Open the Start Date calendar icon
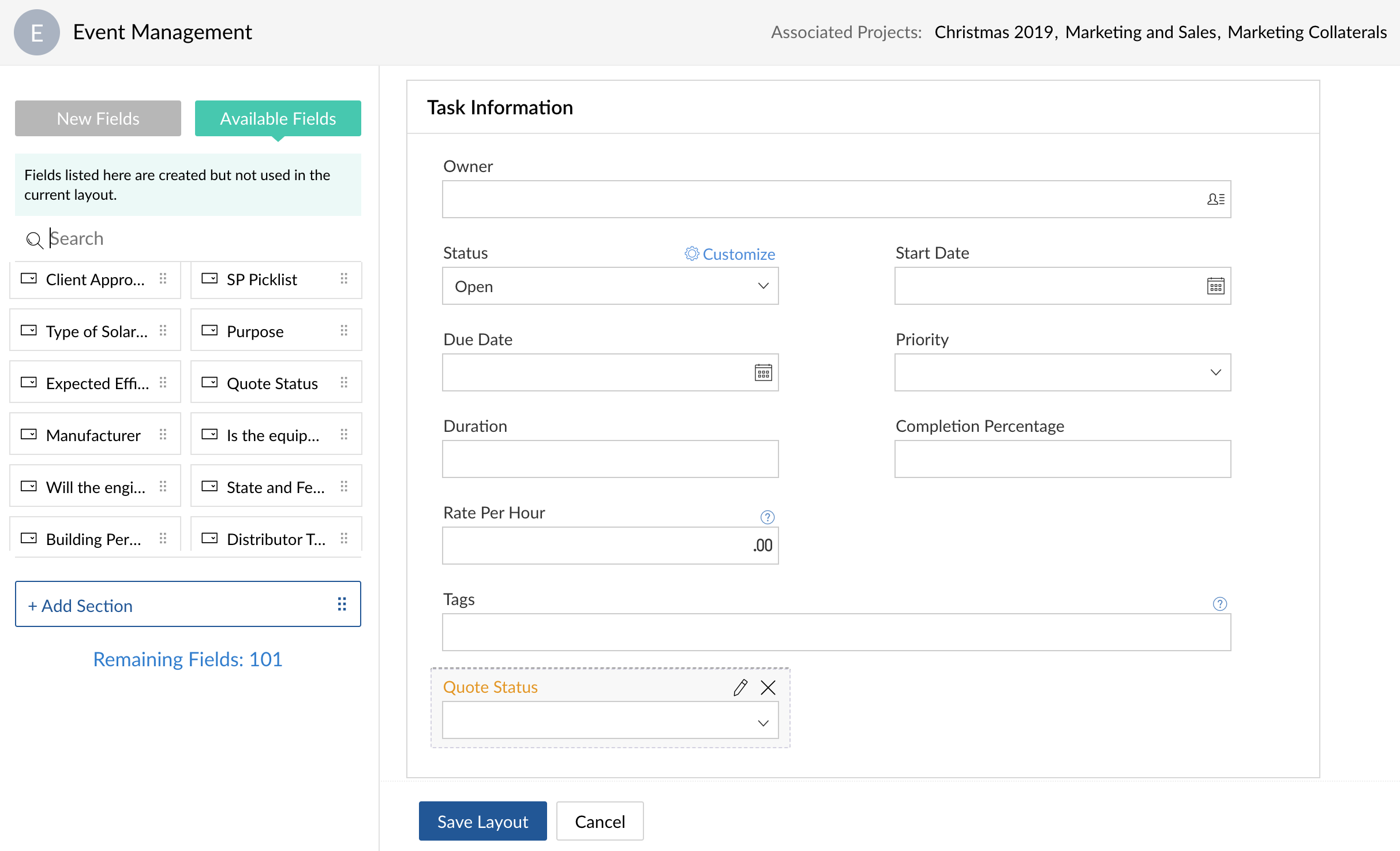This screenshot has height=851, width=1400. pos(1215,286)
